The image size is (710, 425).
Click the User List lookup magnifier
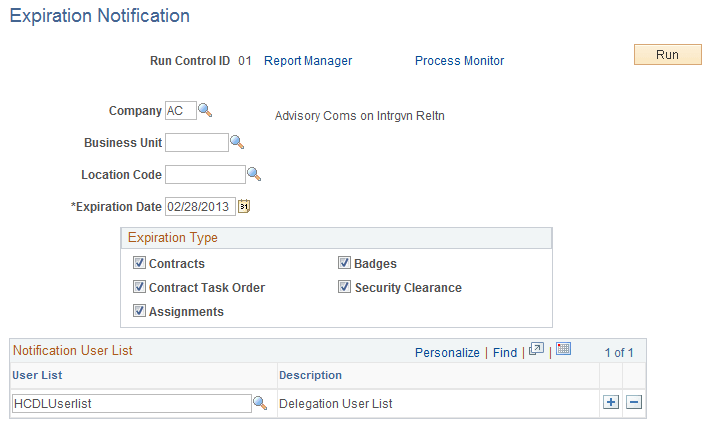[259, 403]
